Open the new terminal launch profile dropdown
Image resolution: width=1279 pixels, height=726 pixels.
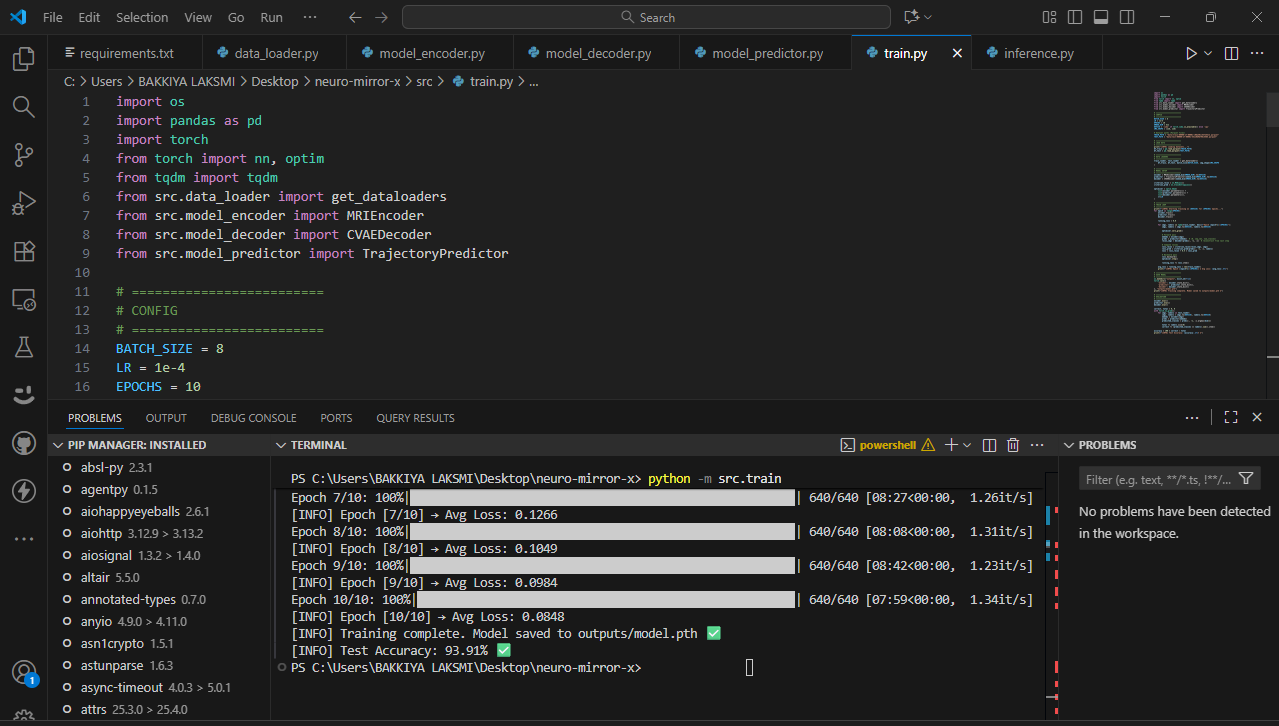969,445
